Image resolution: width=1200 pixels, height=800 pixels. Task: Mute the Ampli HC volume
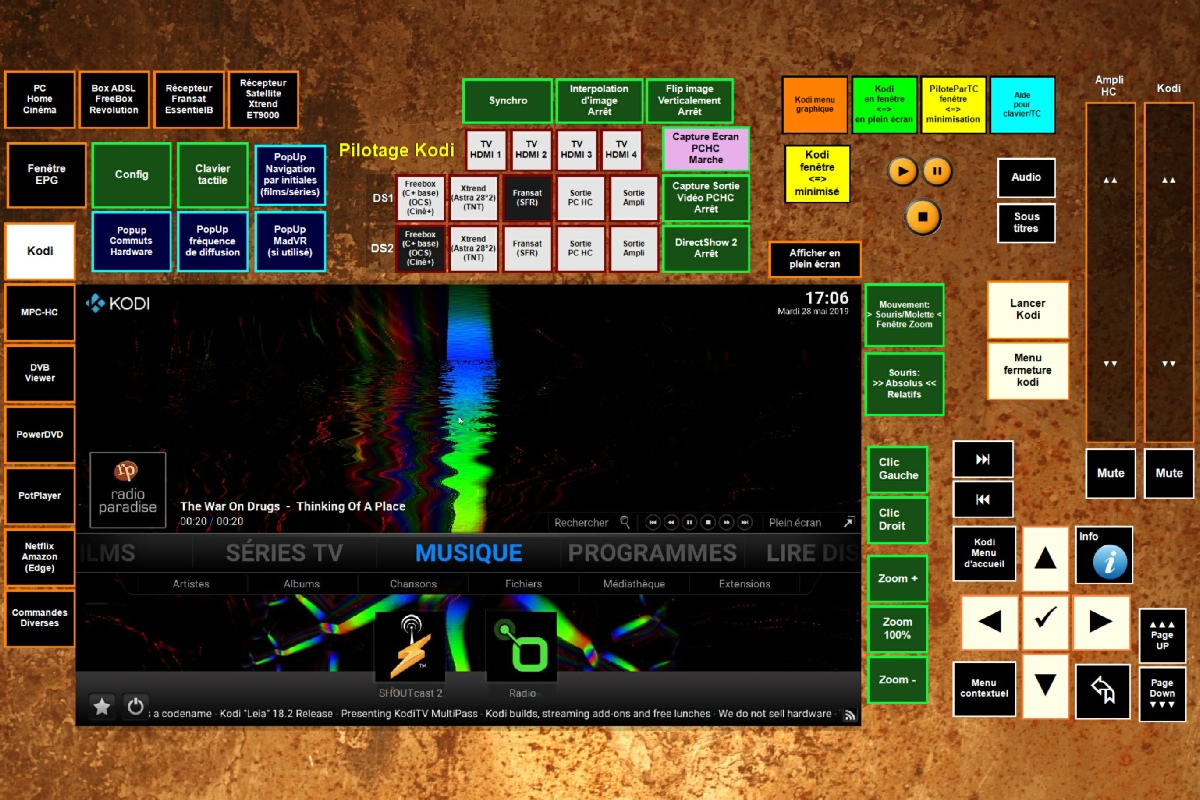click(x=1111, y=473)
